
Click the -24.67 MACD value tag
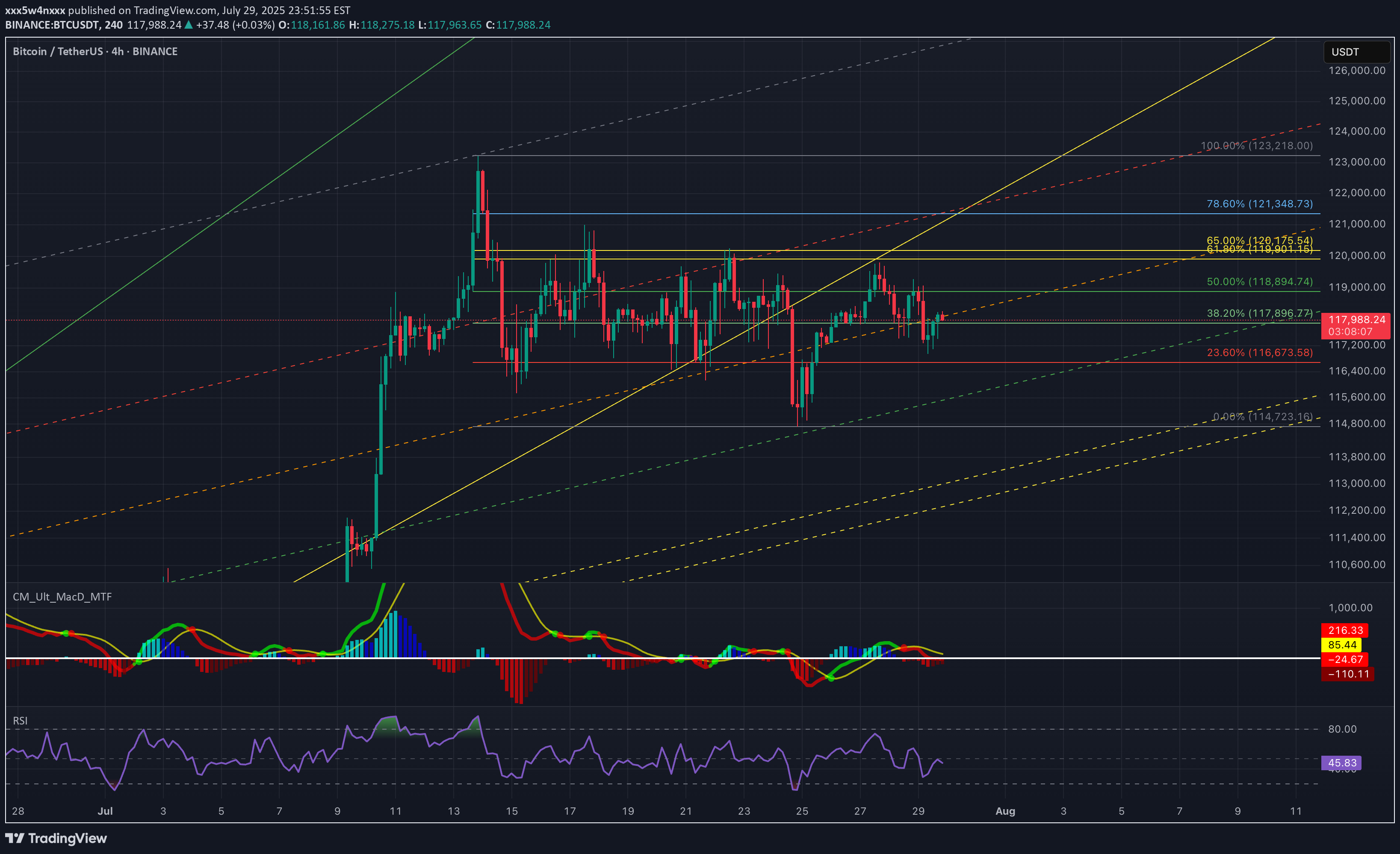pos(1345,659)
